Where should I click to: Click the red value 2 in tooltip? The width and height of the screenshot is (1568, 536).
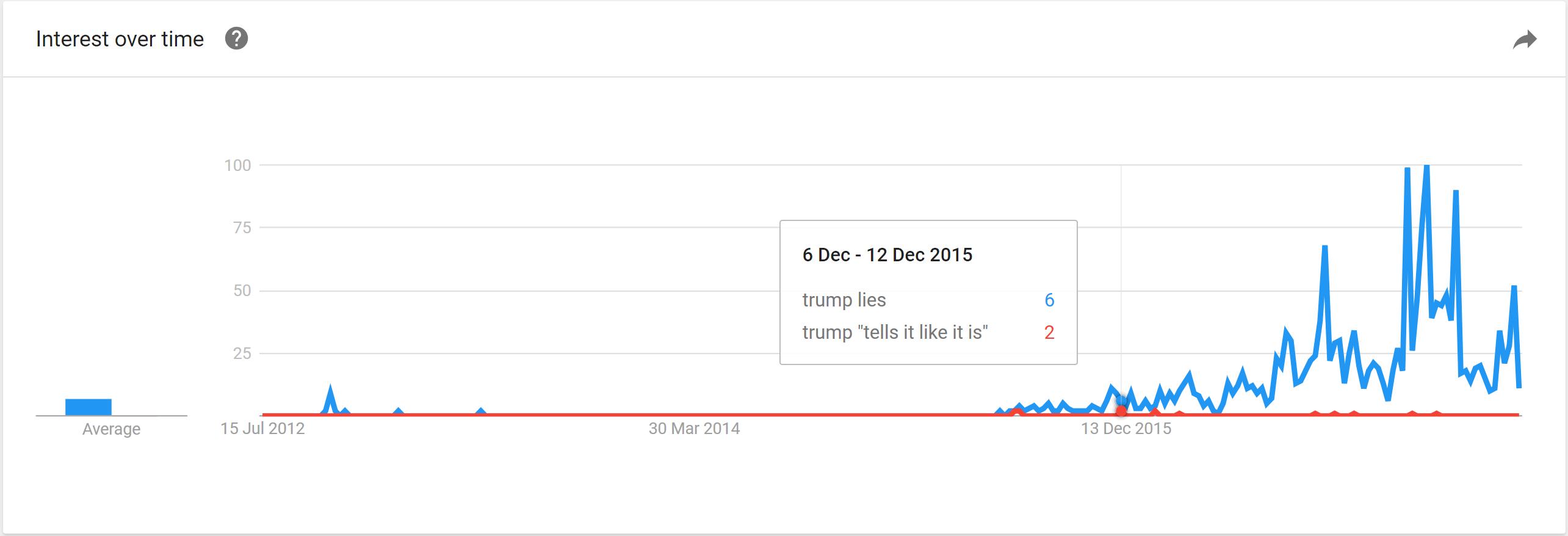[x=1049, y=332]
